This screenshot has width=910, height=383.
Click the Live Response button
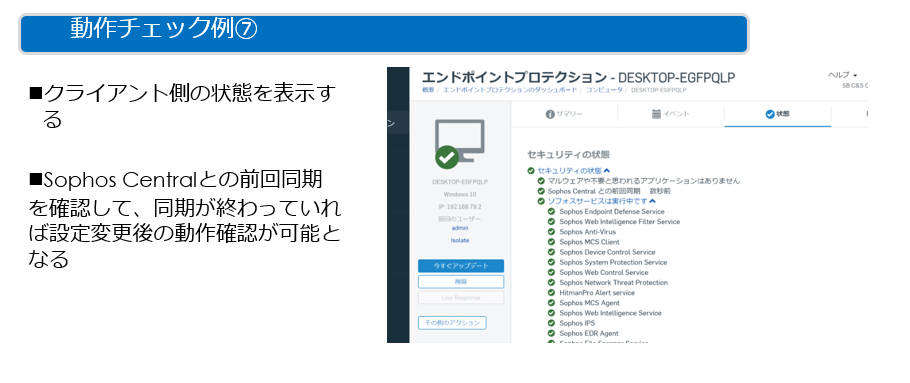tap(461, 298)
